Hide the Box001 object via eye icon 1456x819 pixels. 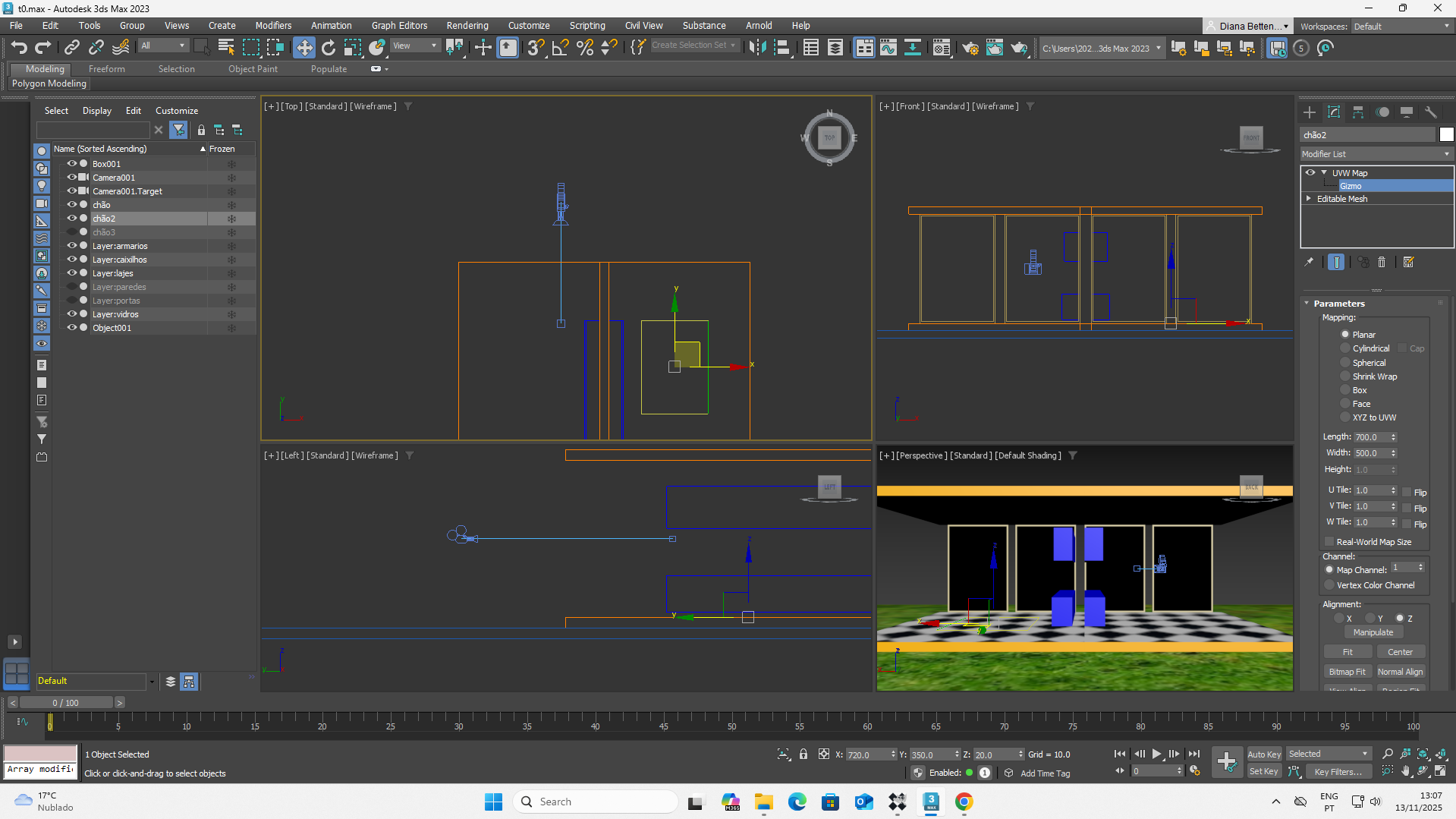click(72, 164)
